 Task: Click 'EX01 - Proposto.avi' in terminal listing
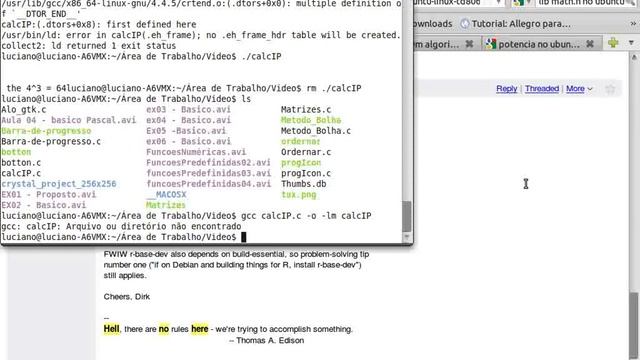pos(49,194)
